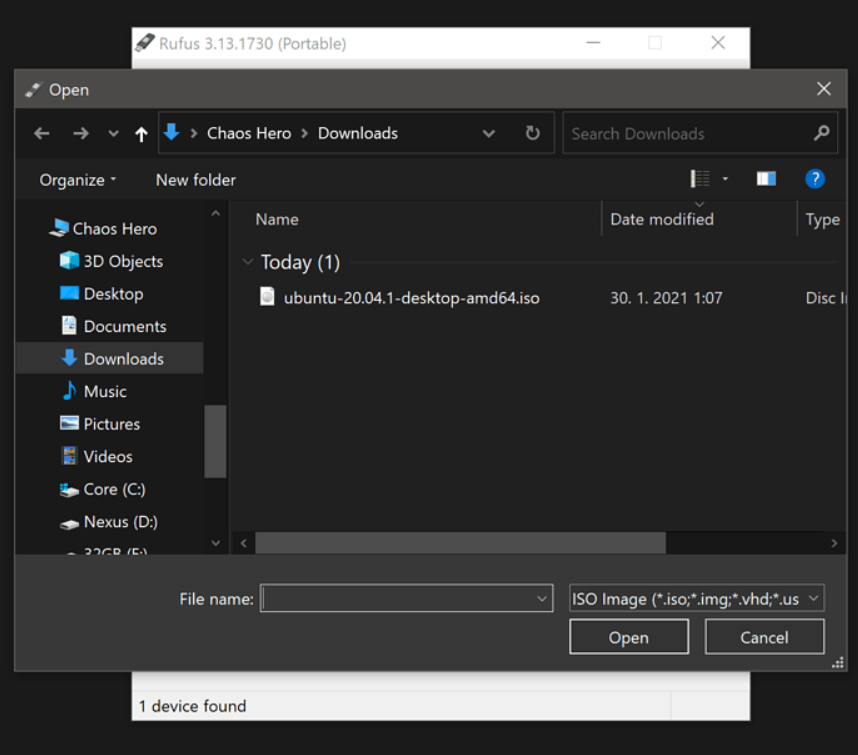
Task: Select ubuntu-20.04.1-desktop-amd64.iso file
Action: 411,298
